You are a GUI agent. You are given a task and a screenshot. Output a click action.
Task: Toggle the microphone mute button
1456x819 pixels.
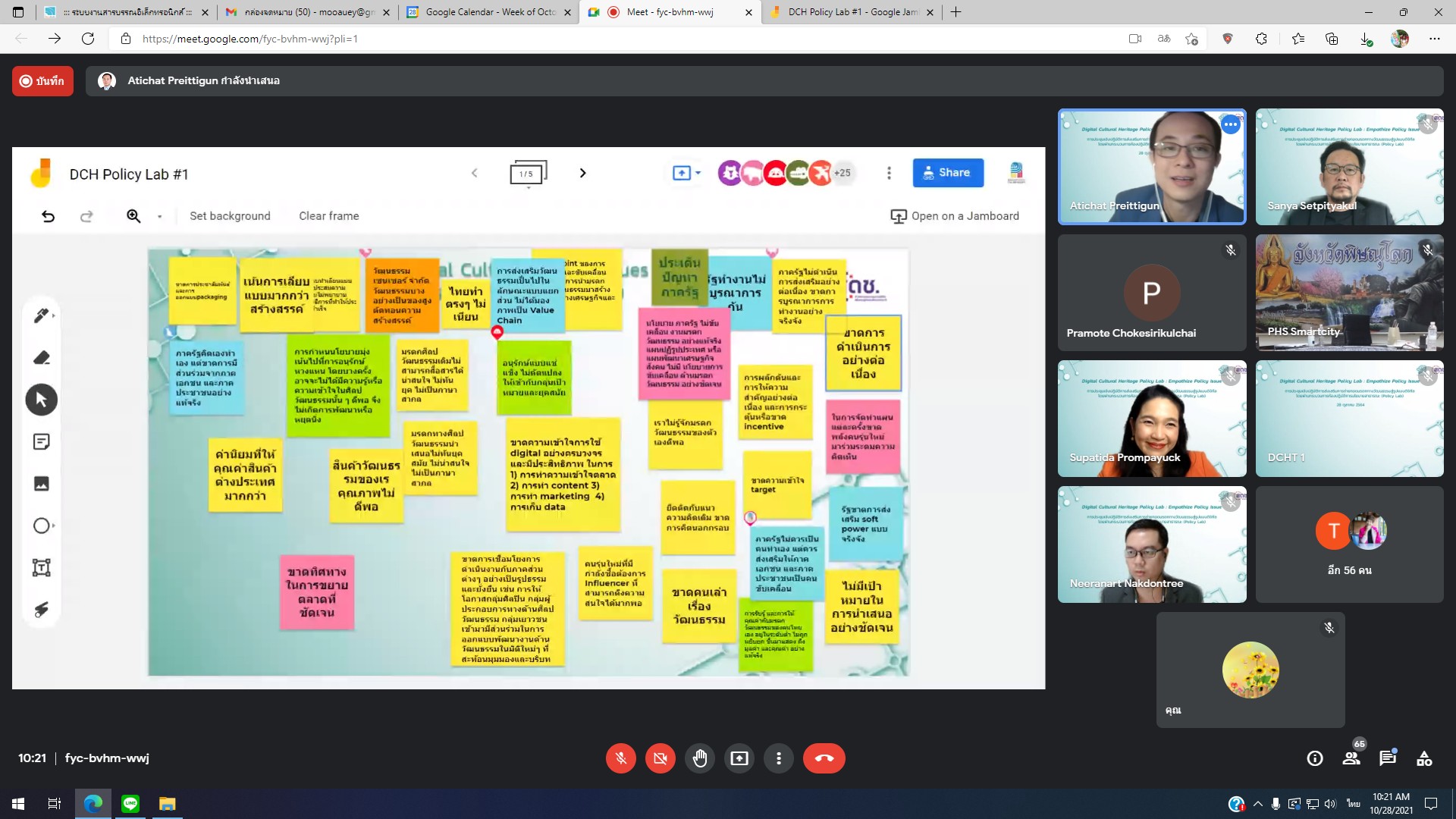(x=620, y=758)
